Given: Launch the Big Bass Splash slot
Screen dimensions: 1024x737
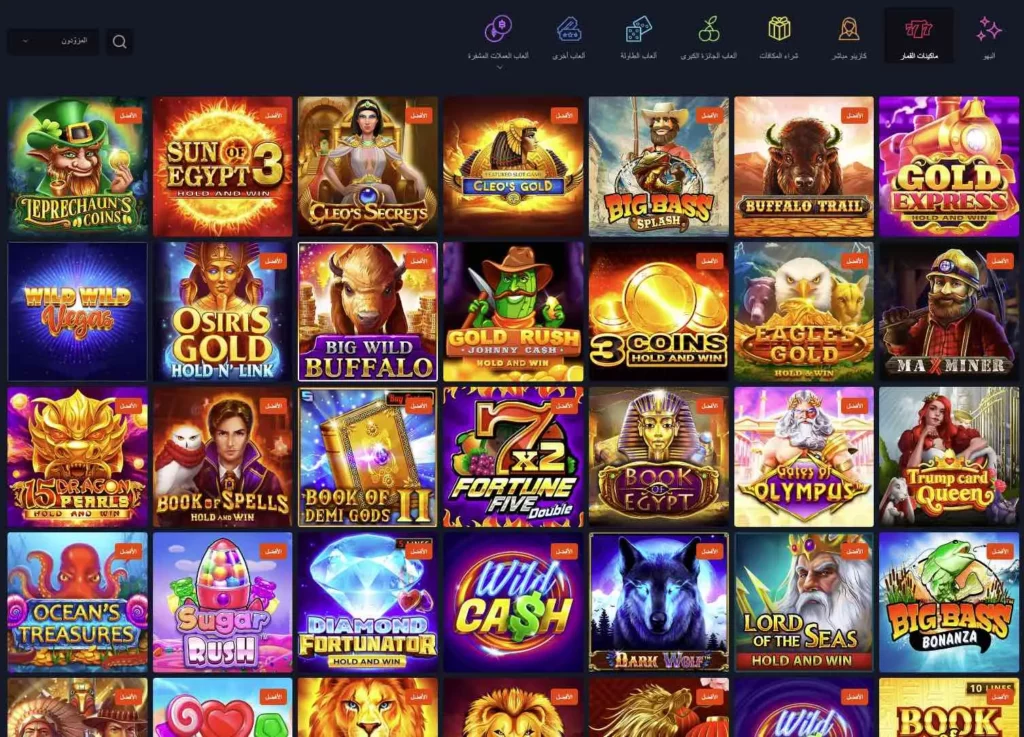Looking at the screenshot, I should [658, 166].
